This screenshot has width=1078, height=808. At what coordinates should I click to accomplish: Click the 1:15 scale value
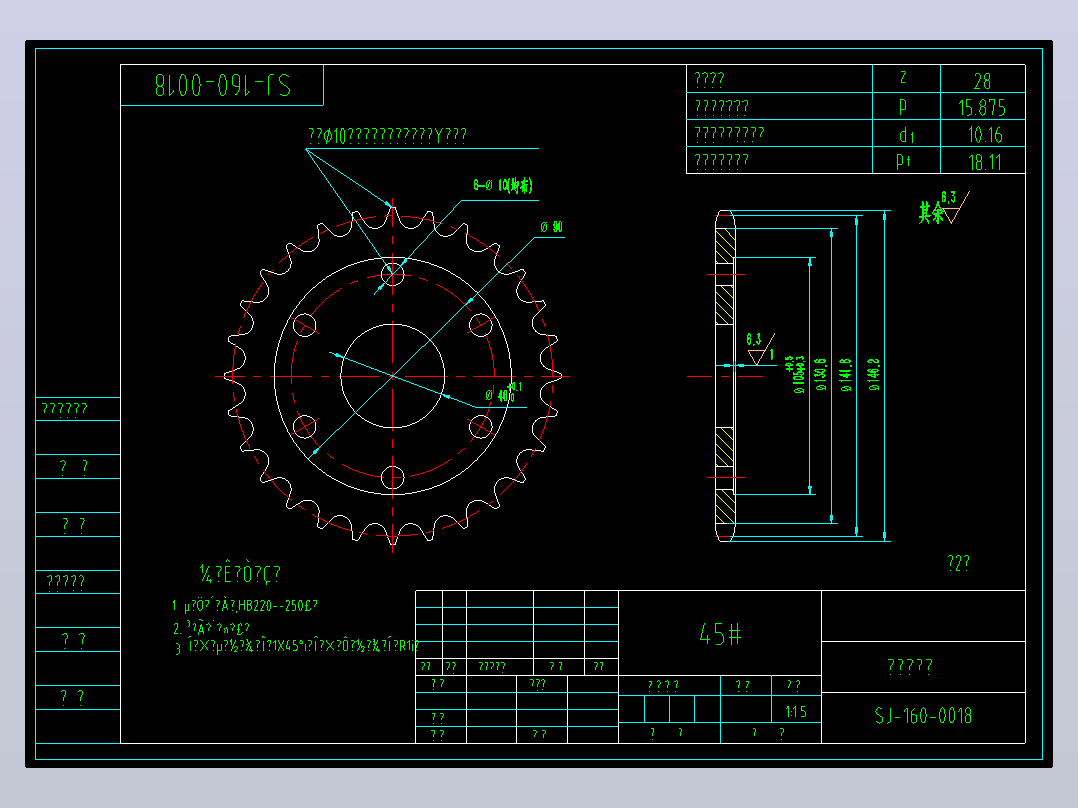(796, 712)
